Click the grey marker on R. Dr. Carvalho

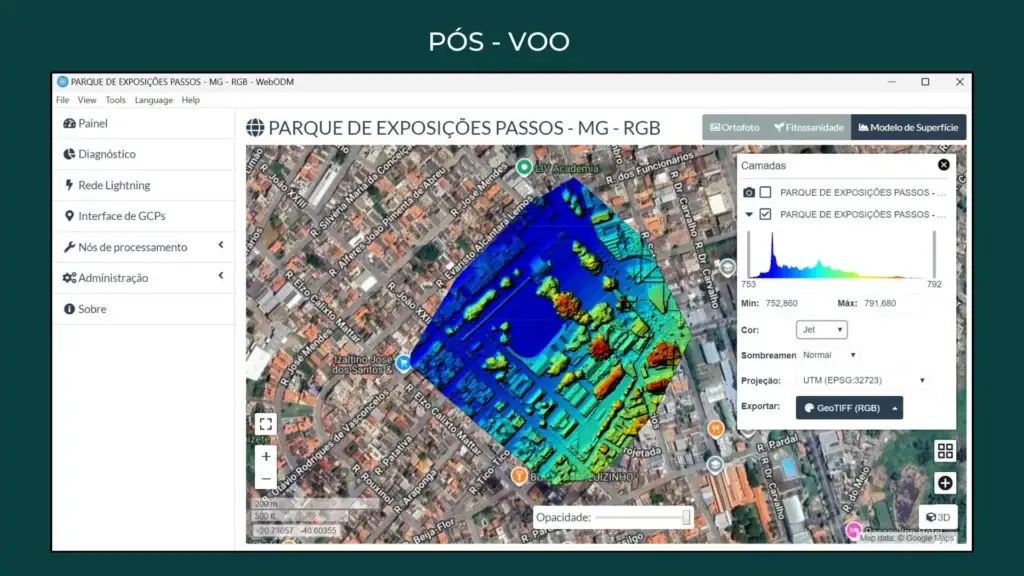727,267
